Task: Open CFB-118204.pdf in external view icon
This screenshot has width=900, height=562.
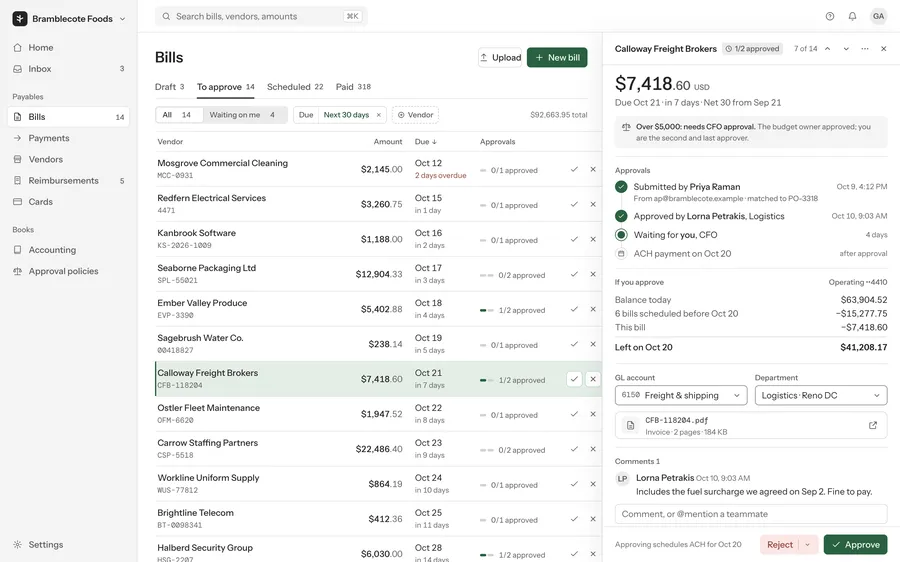Action: click(x=873, y=425)
